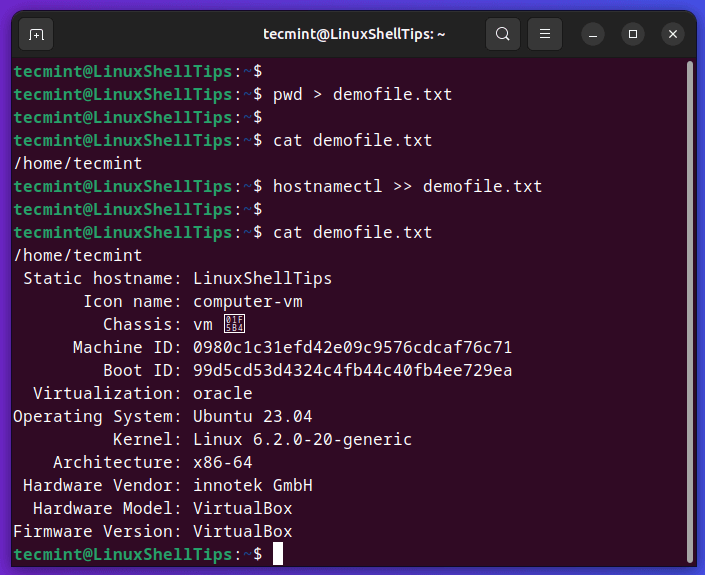Image resolution: width=705 pixels, height=575 pixels.
Task: Click the command pwd > demofile.txt
Action: 362,94
